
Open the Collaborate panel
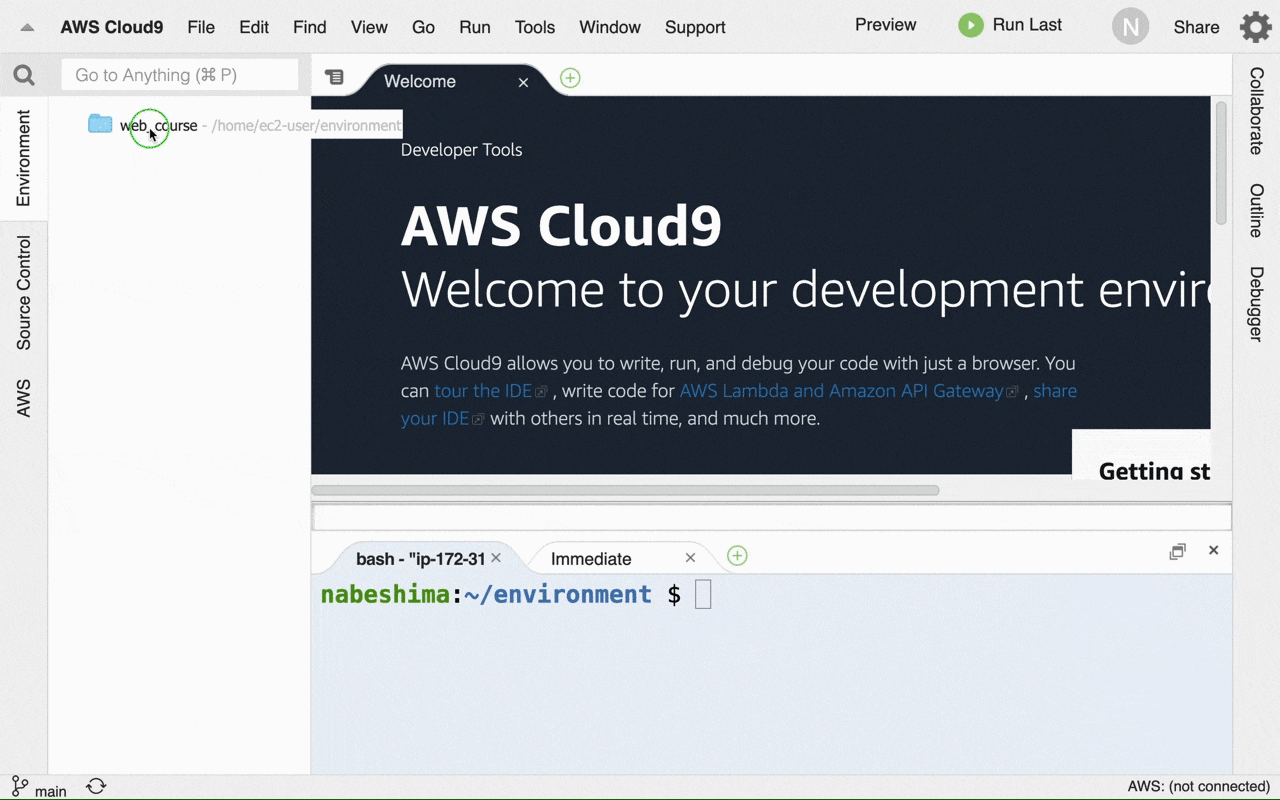1256,111
